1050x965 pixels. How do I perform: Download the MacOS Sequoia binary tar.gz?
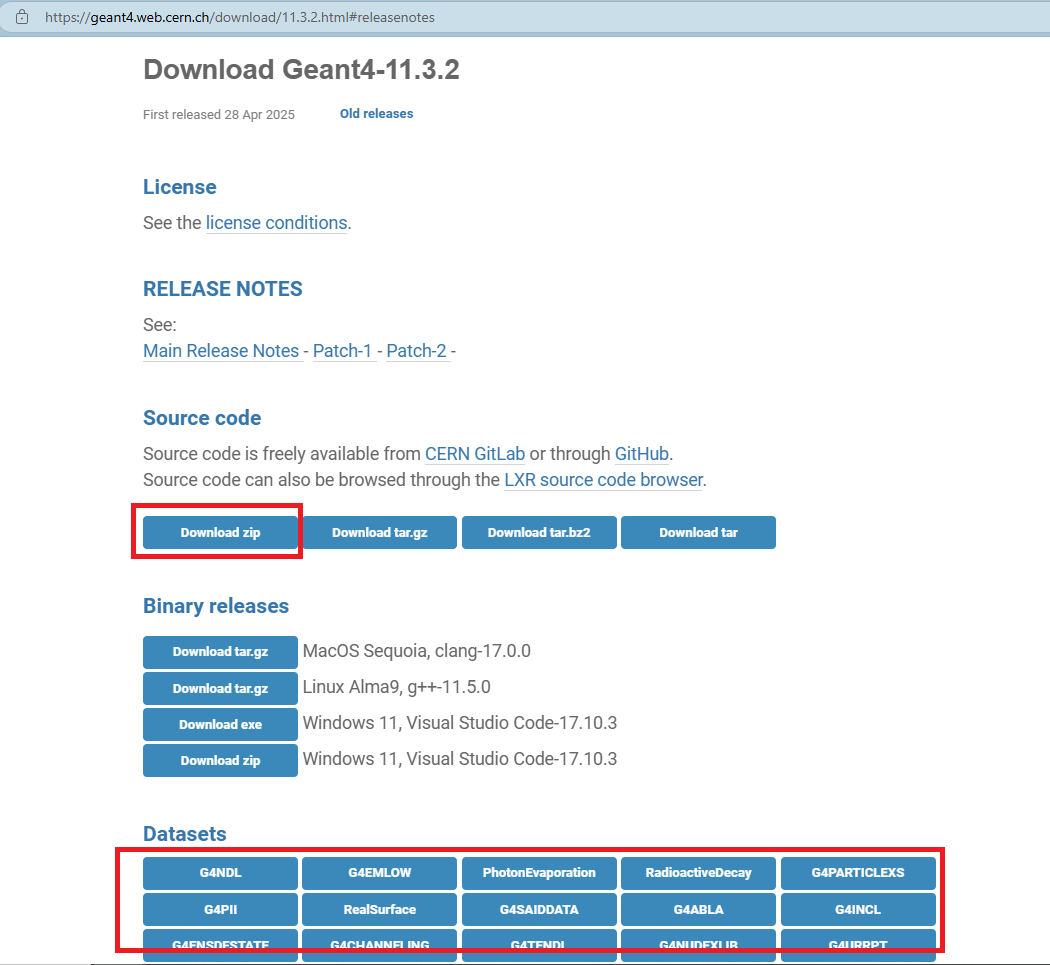220,652
